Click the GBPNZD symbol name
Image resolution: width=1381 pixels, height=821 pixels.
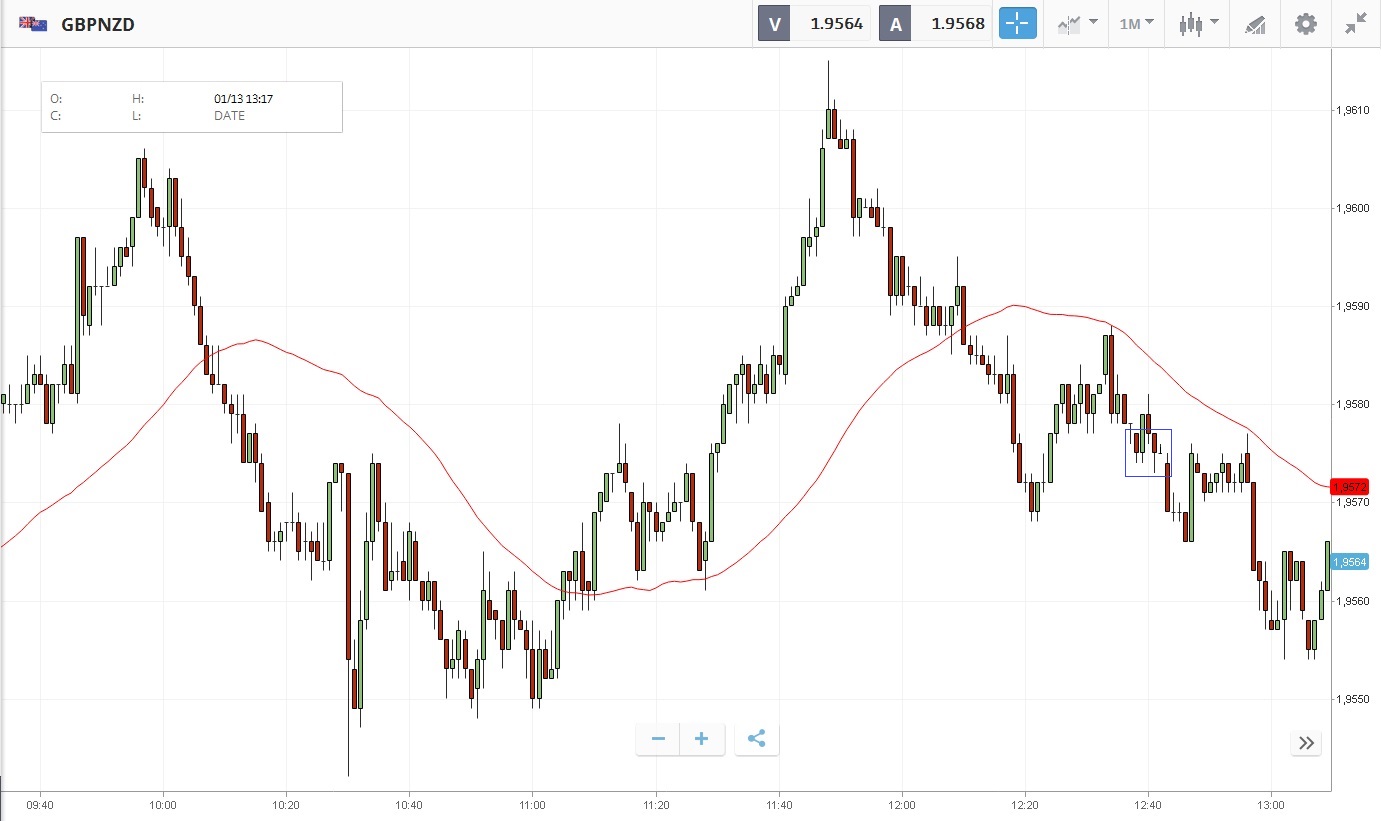pos(98,24)
